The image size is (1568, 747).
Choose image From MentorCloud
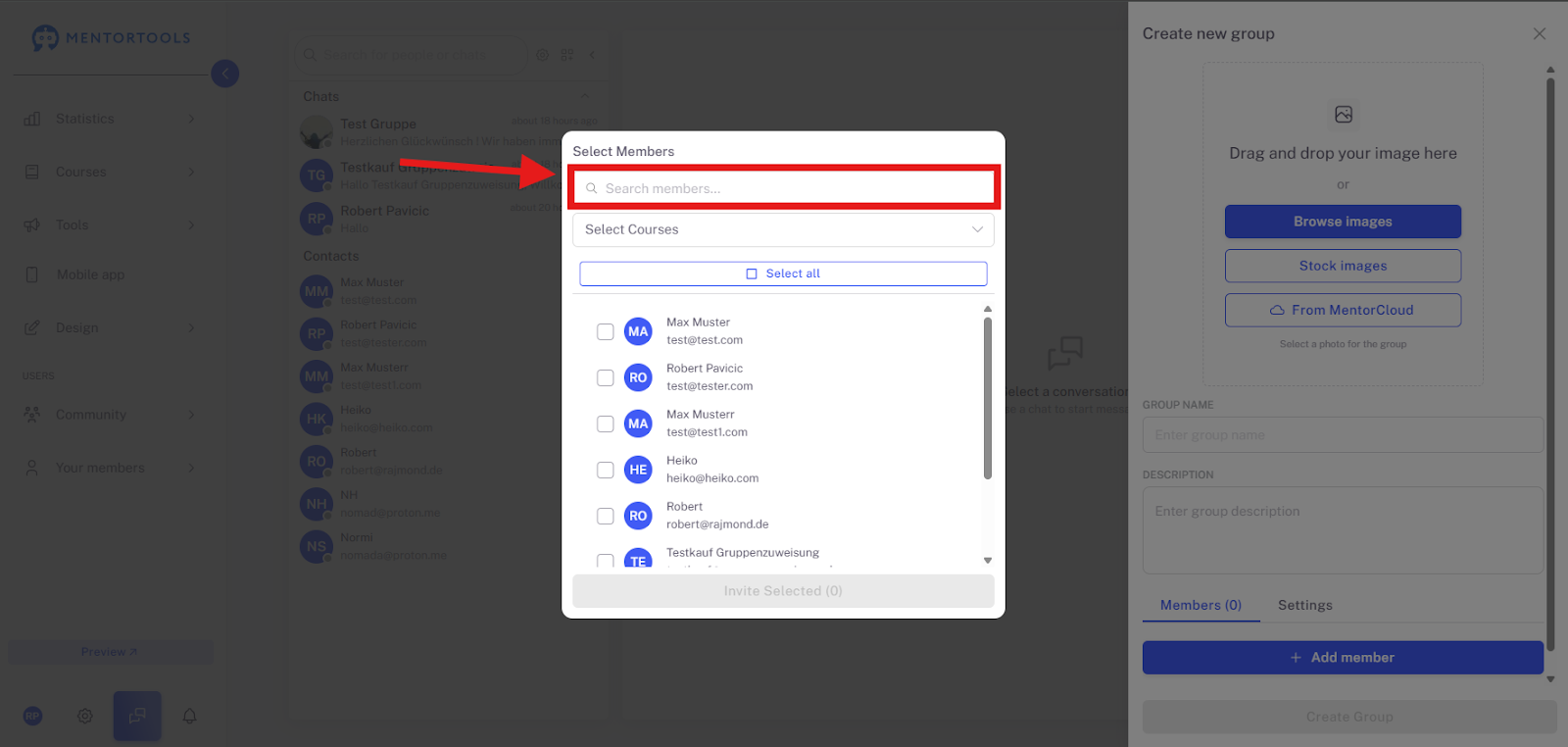tap(1343, 310)
